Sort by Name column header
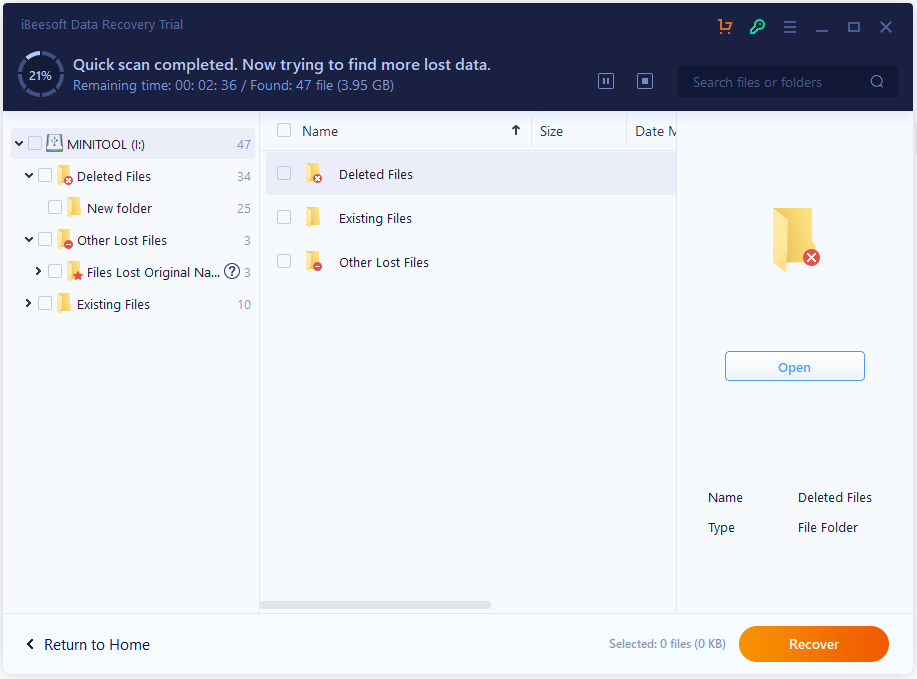 [x=320, y=131]
